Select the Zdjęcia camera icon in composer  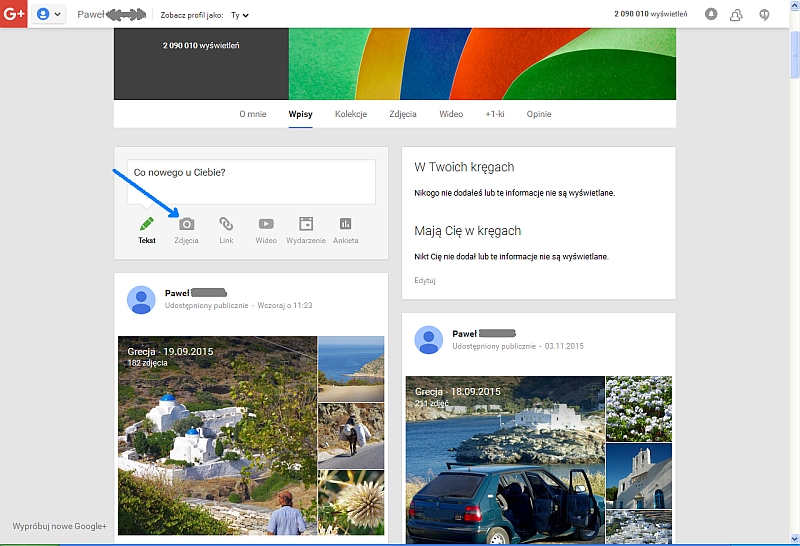click(186, 225)
